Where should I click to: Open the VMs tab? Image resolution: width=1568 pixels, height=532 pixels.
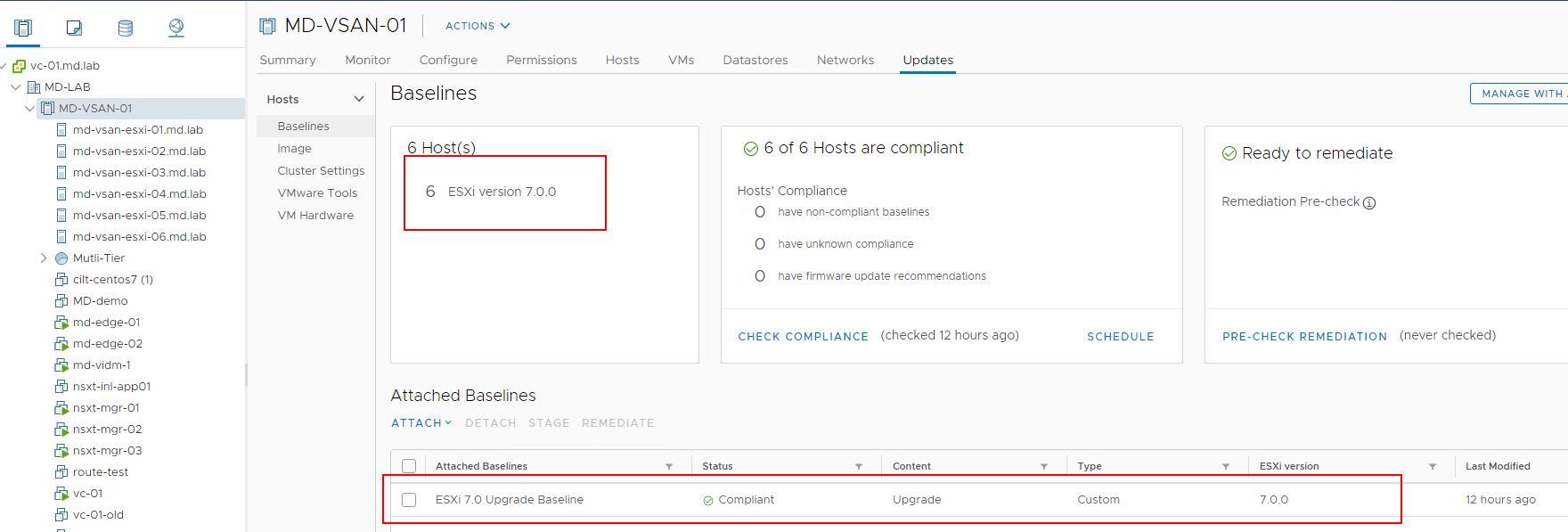point(682,60)
